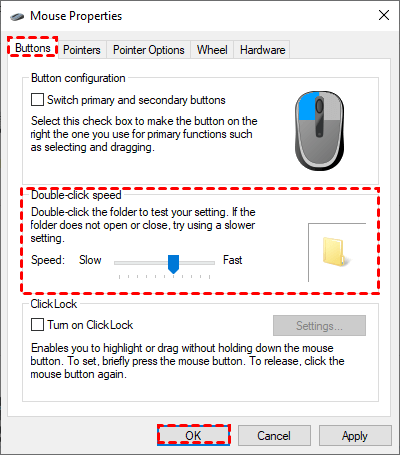Viewport: 400px width, 455px height.
Task: Open the Pointer Options tab
Action: pyautogui.click(x=149, y=50)
